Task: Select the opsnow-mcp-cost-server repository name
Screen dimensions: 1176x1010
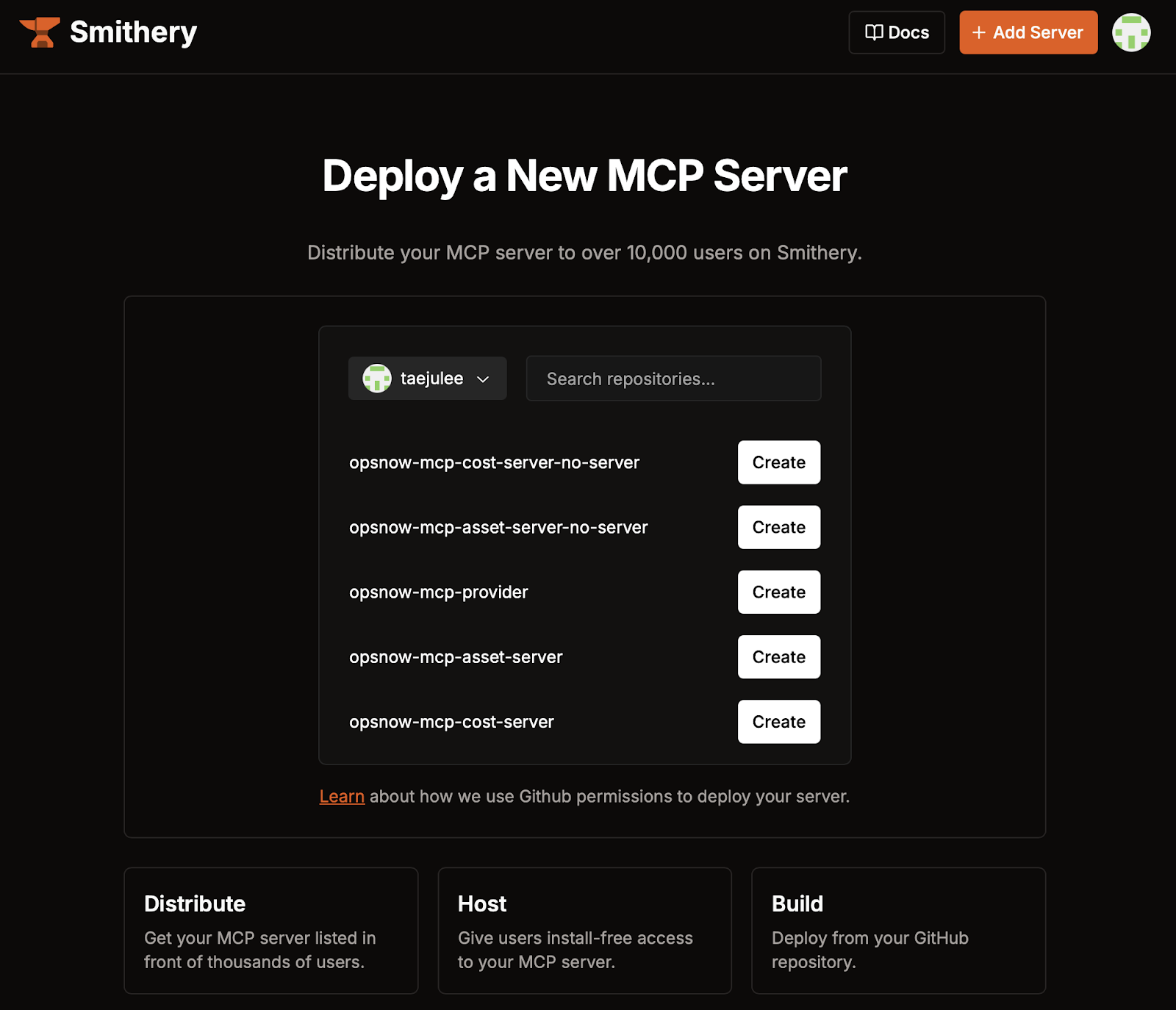Action: point(451,722)
